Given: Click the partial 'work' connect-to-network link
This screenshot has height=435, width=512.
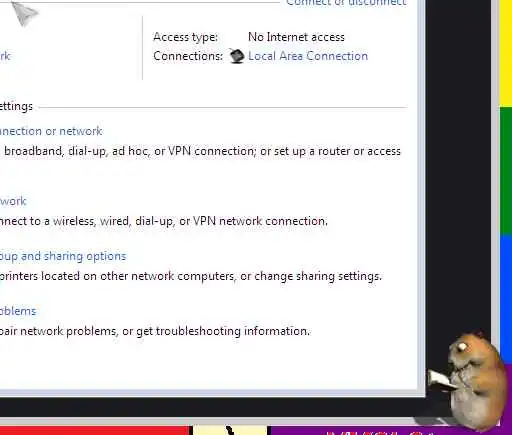Looking at the screenshot, I should (x=13, y=201).
